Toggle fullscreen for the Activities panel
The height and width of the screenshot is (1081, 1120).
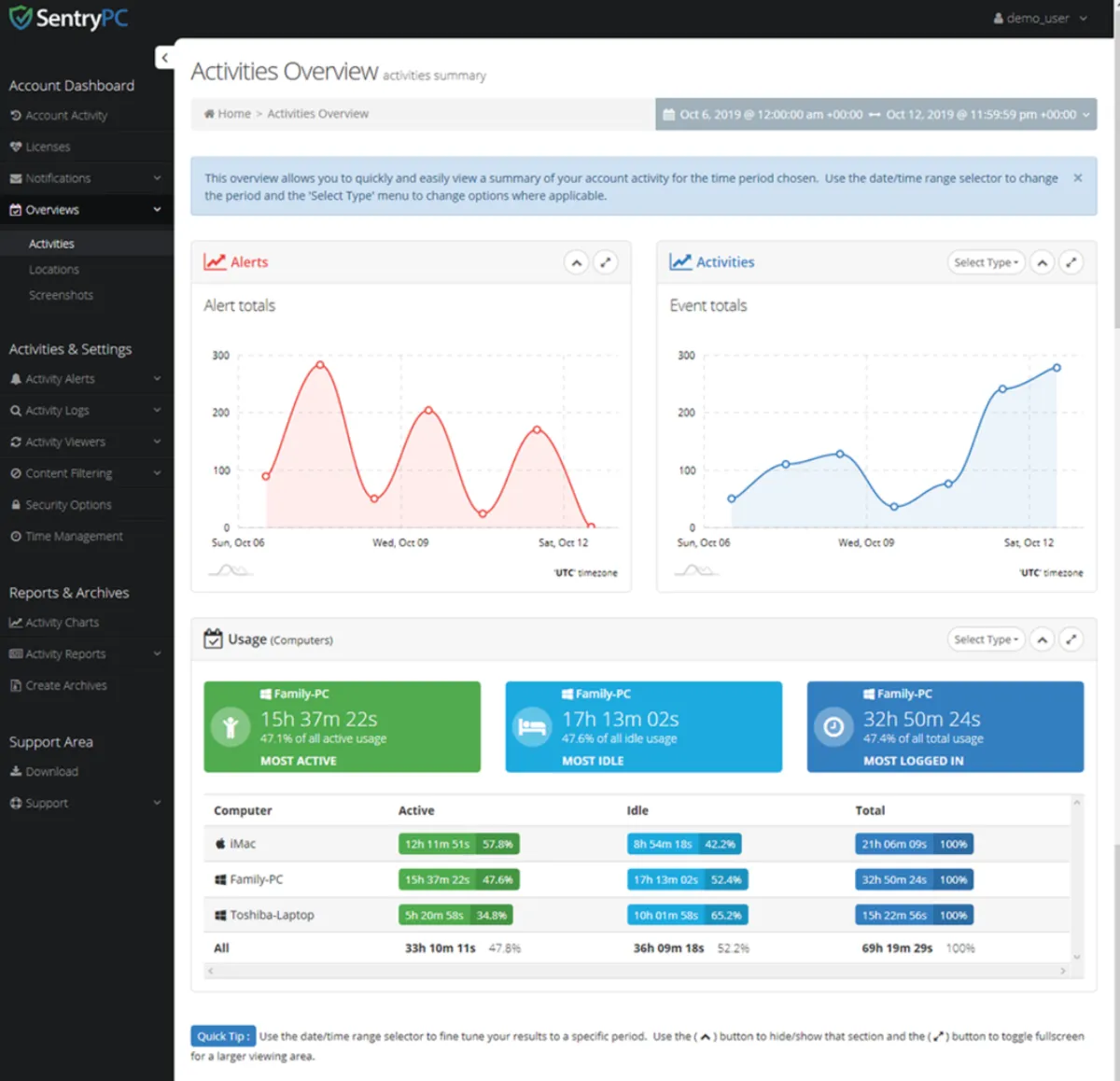pyautogui.click(x=1071, y=262)
